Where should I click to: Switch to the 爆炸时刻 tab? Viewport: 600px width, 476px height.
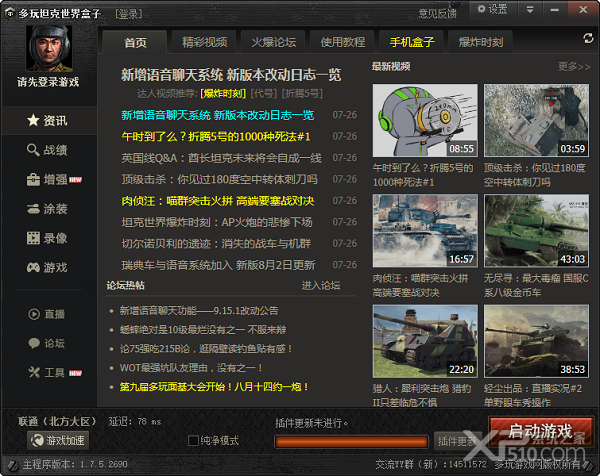(x=481, y=42)
